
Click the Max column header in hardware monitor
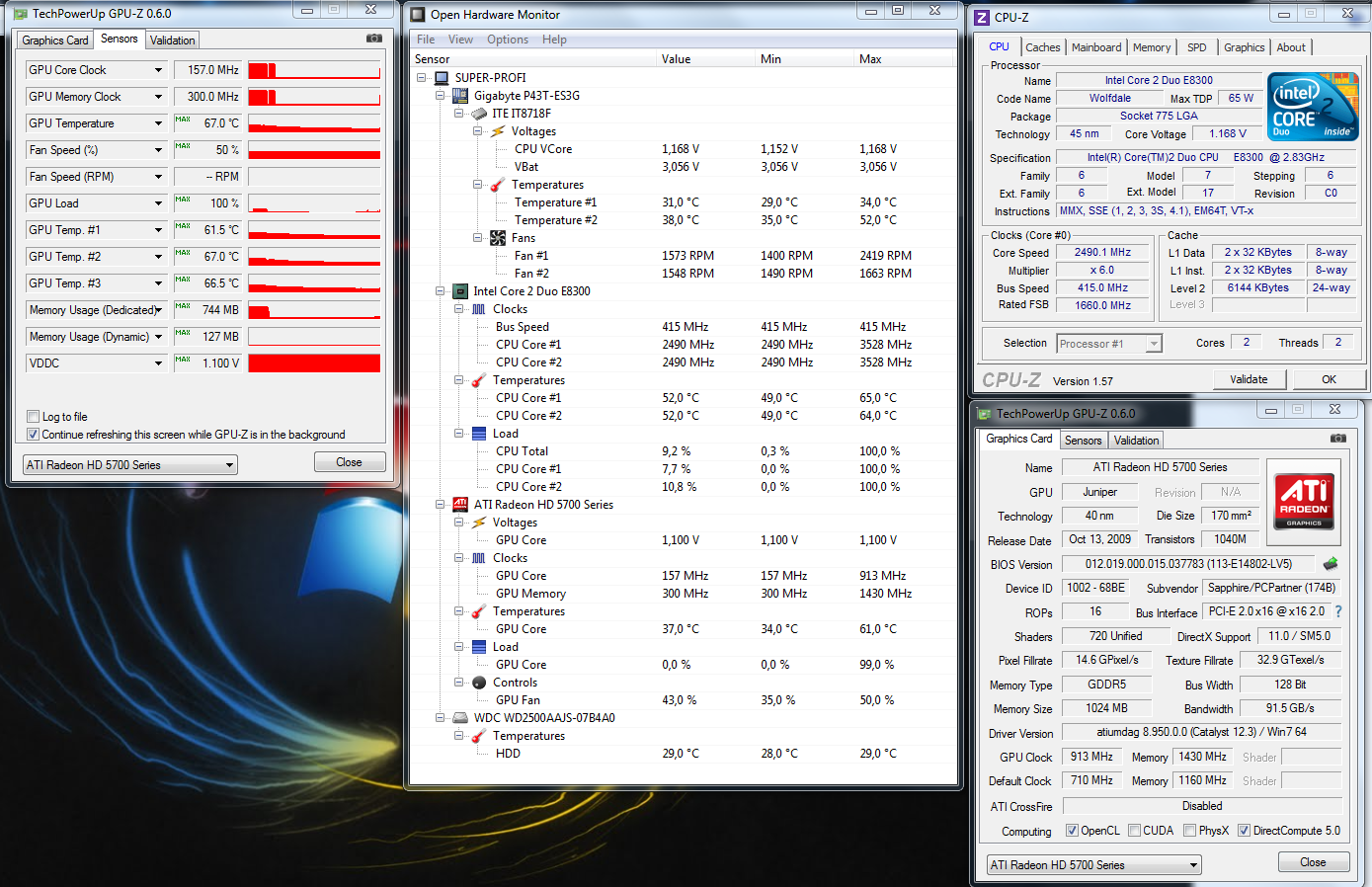tap(870, 59)
